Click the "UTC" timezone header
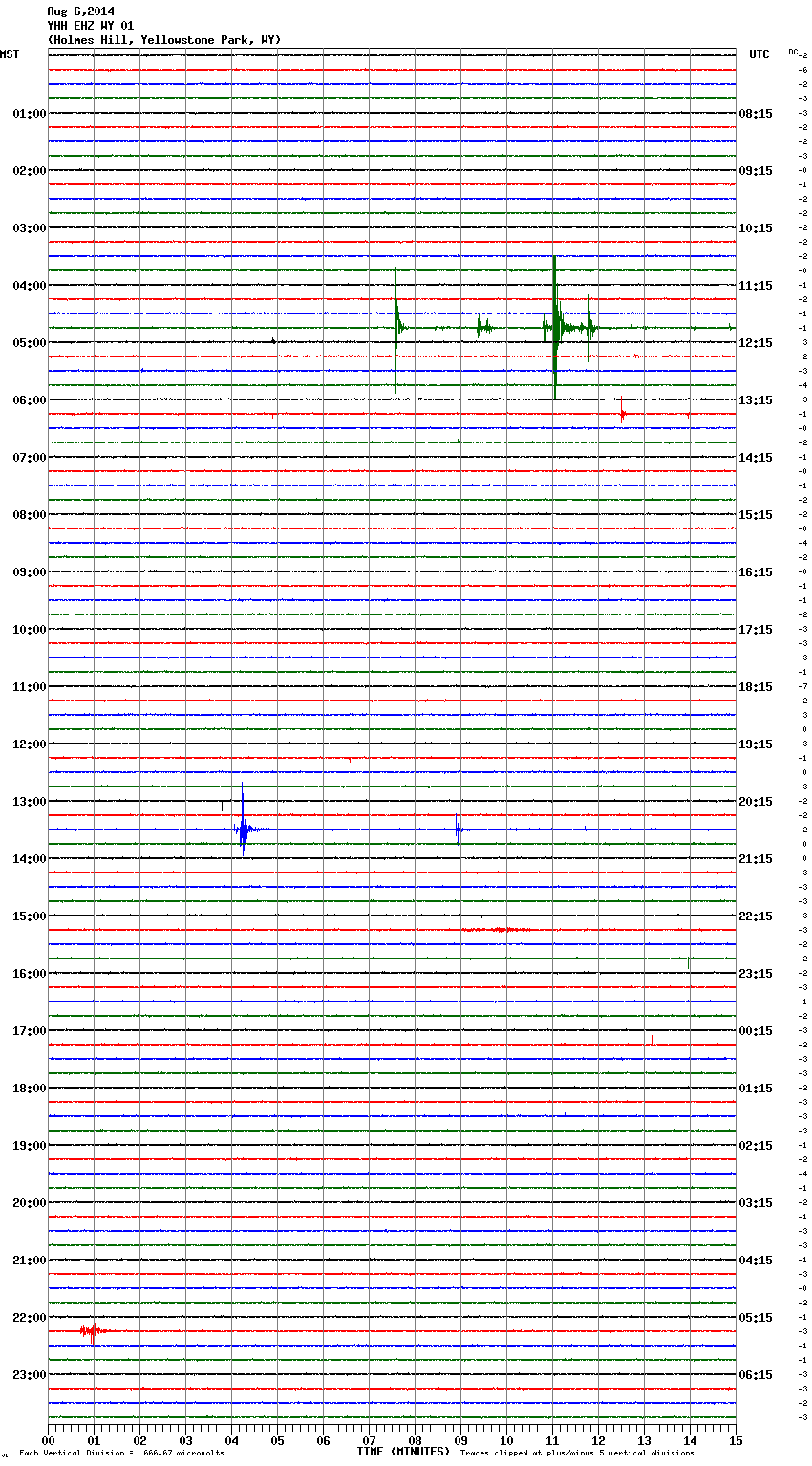812x1466 pixels. click(x=759, y=54)
